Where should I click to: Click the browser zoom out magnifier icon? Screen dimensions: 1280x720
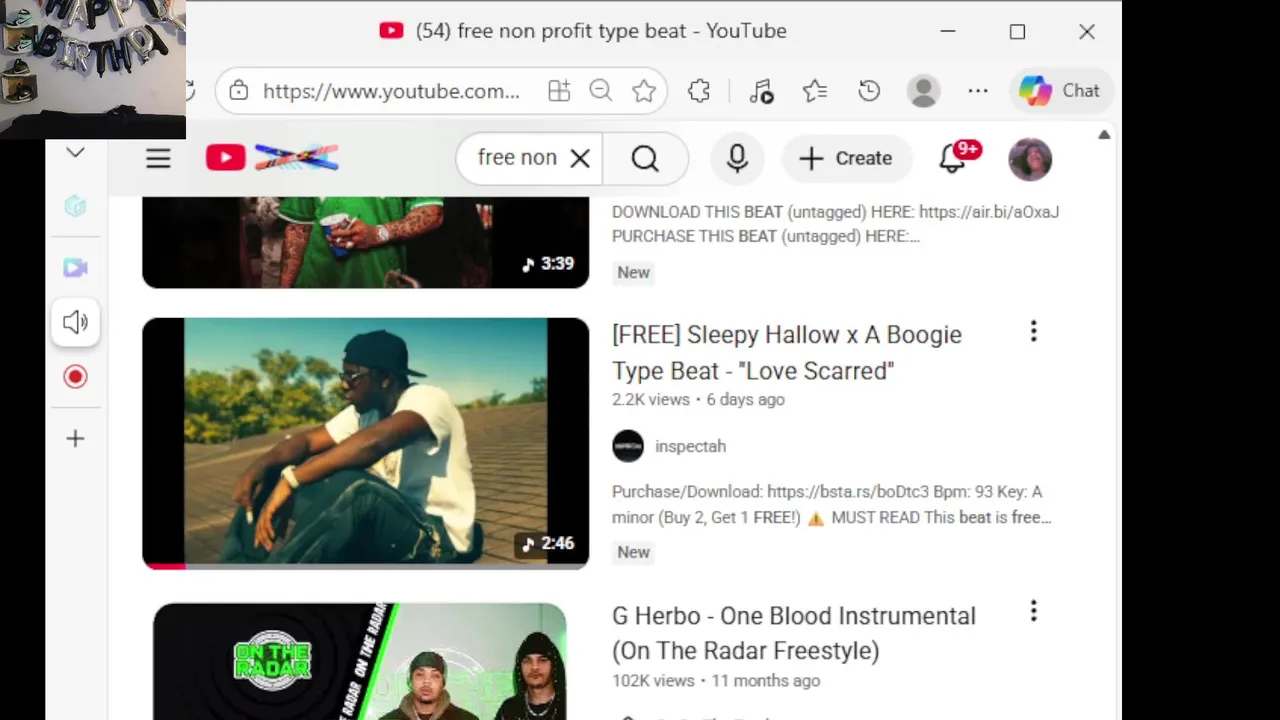pyautogui.click(x=600, y=91)
